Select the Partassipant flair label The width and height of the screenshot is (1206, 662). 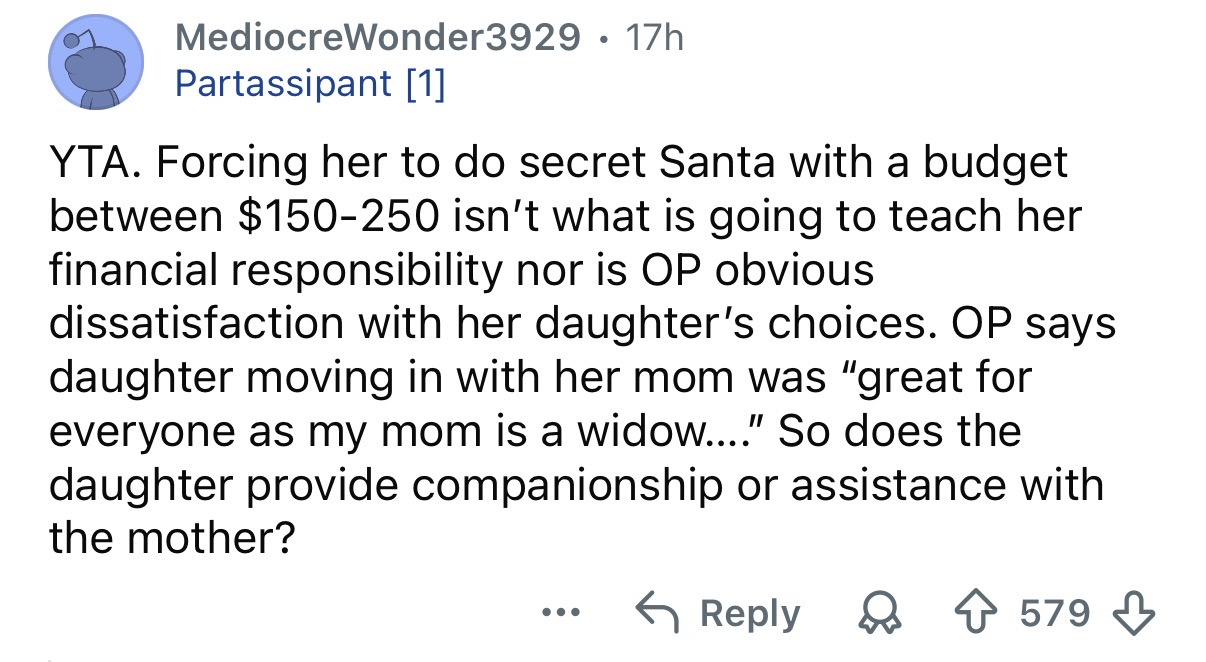[282, 84]
